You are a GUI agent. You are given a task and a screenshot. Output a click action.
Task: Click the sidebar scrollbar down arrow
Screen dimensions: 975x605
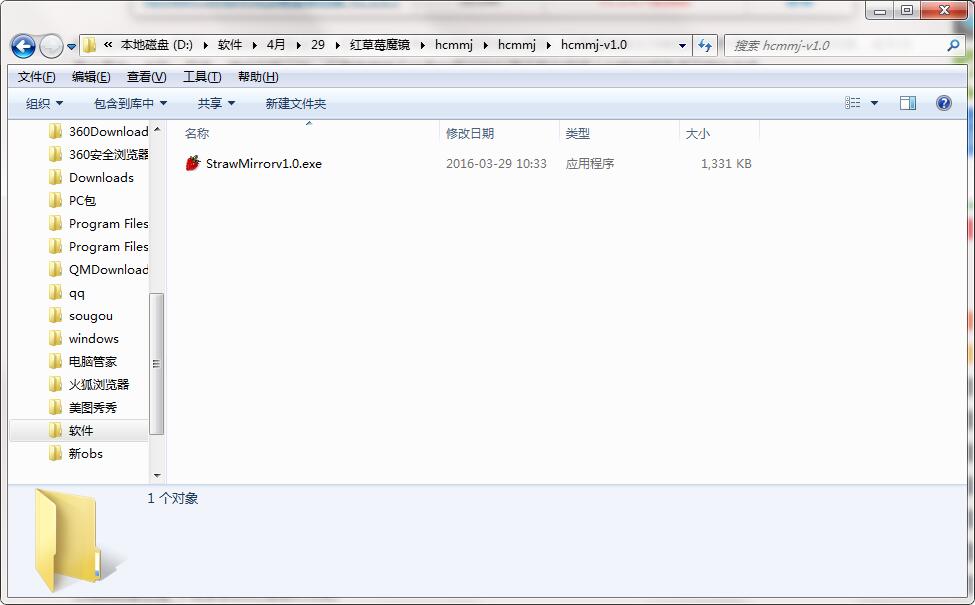(157, 476)
